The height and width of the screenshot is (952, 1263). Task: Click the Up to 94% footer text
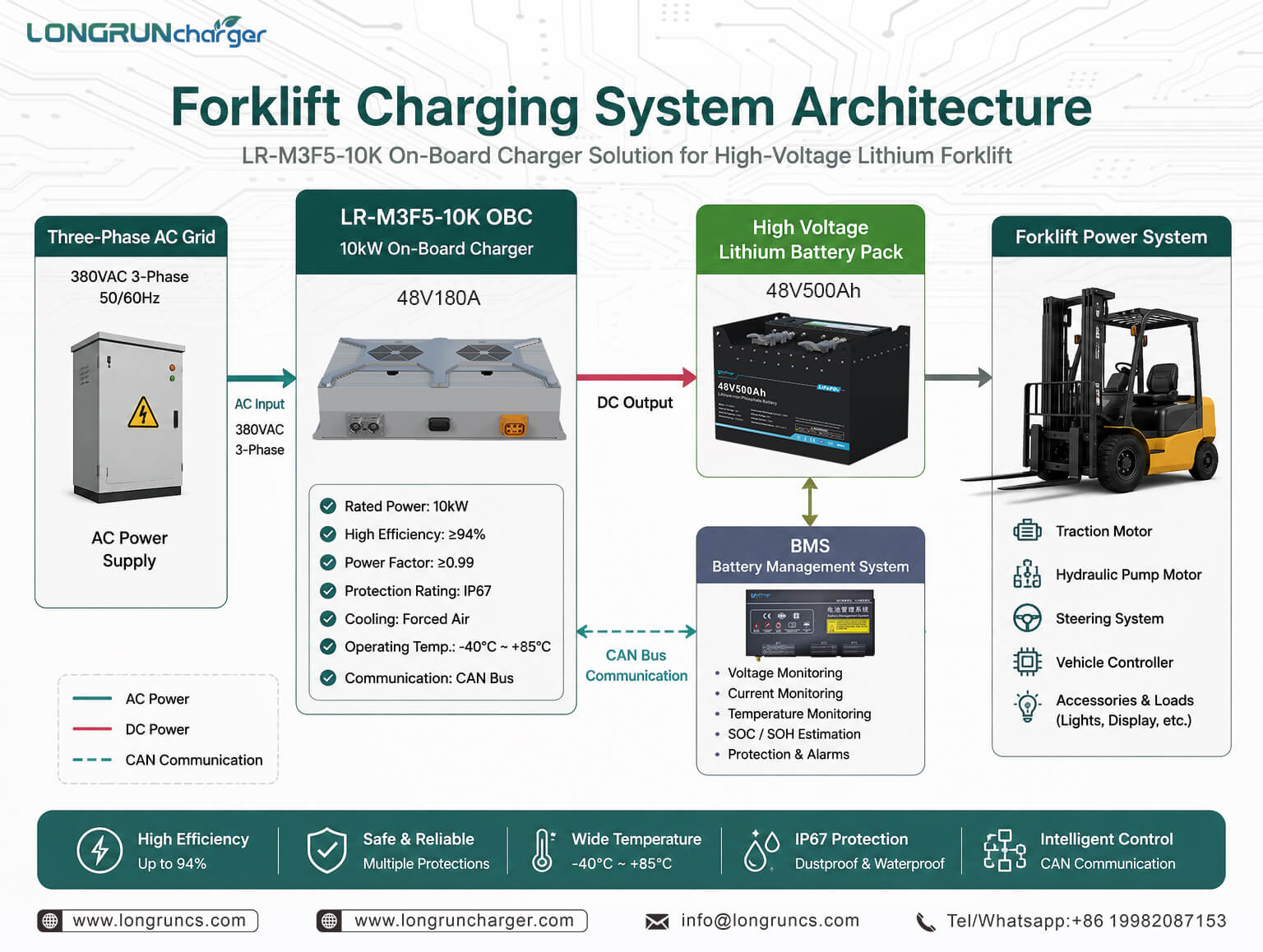(172, 864)
